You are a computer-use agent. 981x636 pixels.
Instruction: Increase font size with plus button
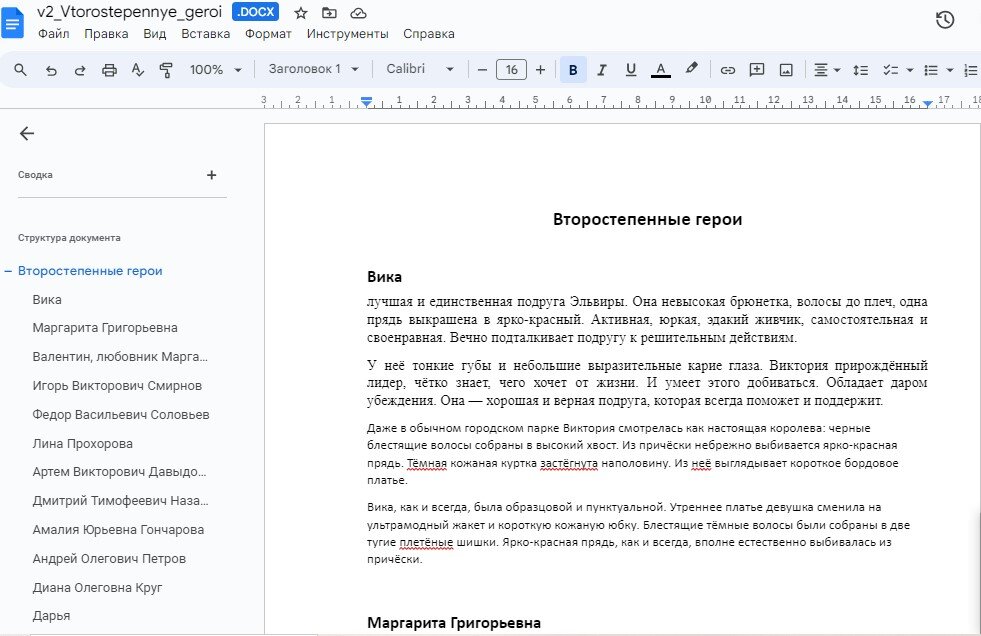click(541, 69)
